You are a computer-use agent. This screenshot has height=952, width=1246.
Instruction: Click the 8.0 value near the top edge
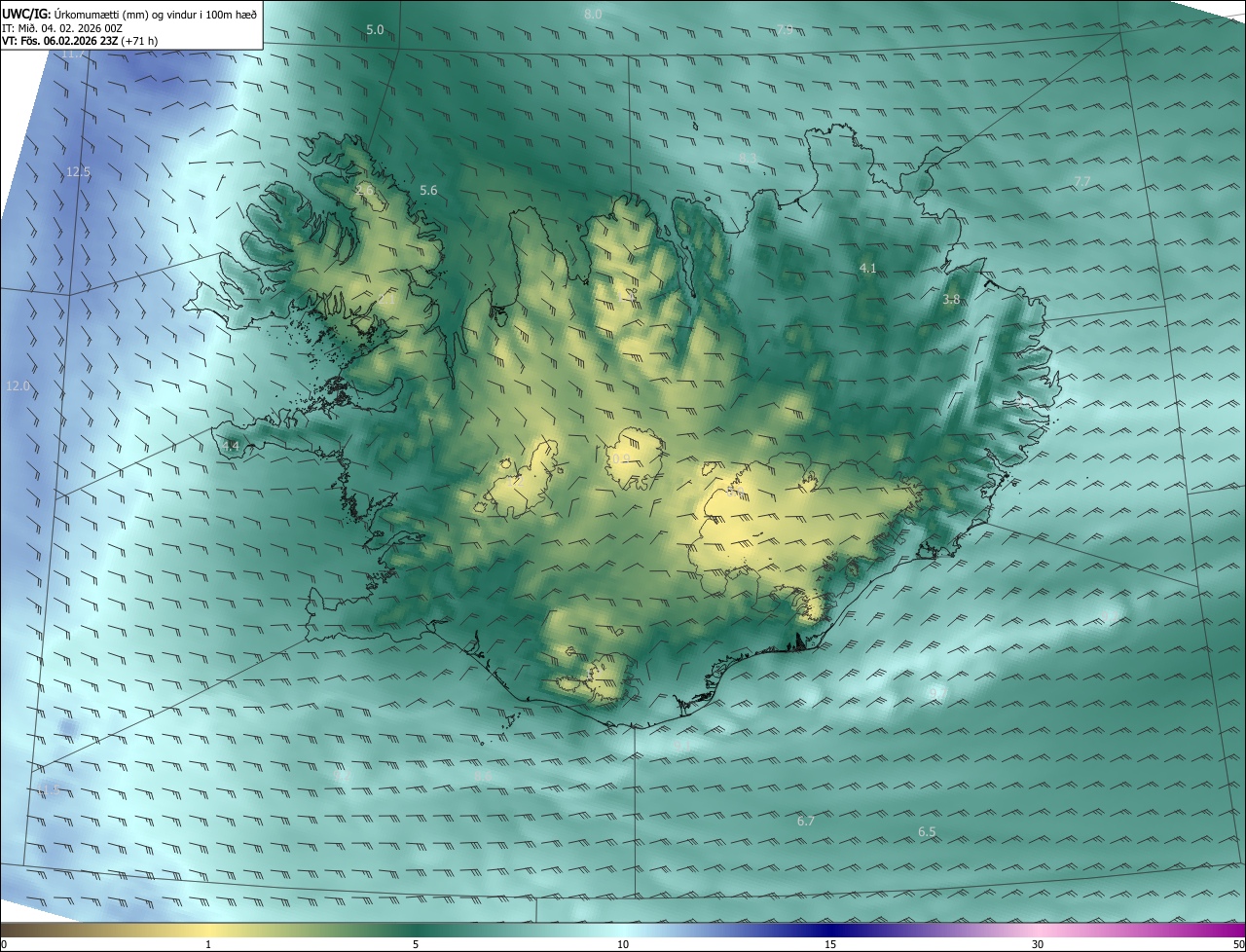coord(593,14)
